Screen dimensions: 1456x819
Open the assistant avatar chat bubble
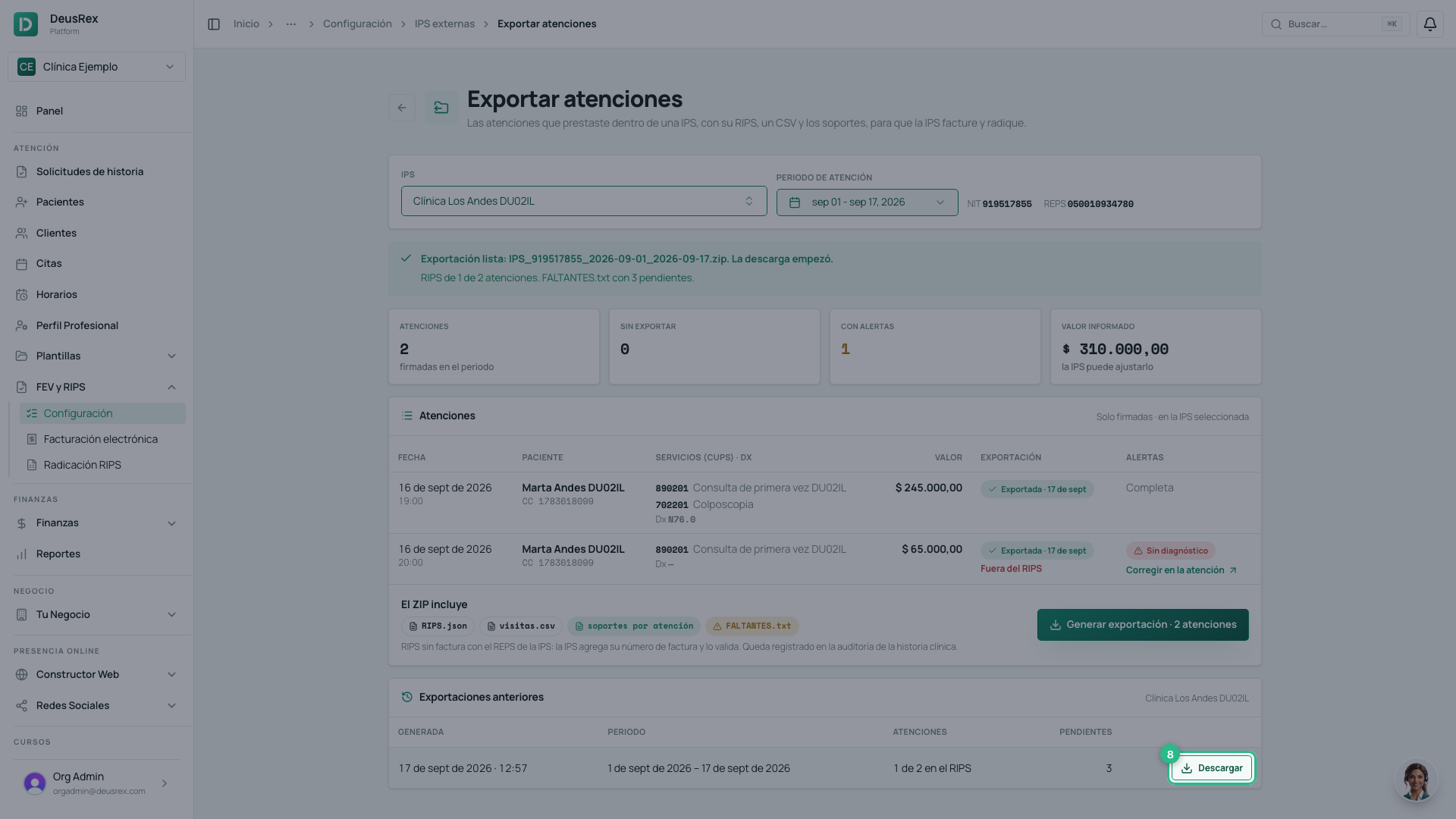[x=1415, y=780]
